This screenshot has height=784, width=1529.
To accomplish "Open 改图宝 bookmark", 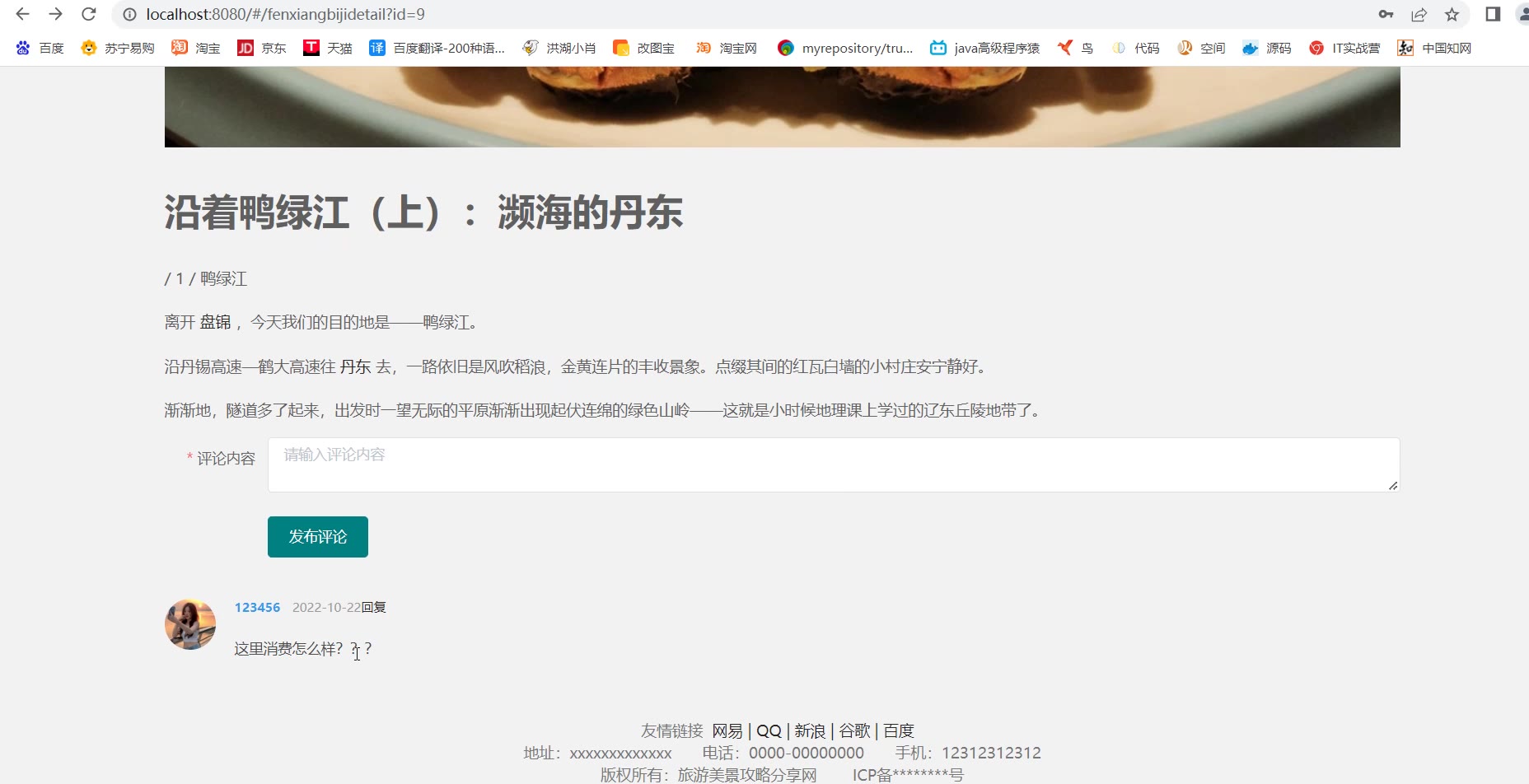I will tap(644, 48).
